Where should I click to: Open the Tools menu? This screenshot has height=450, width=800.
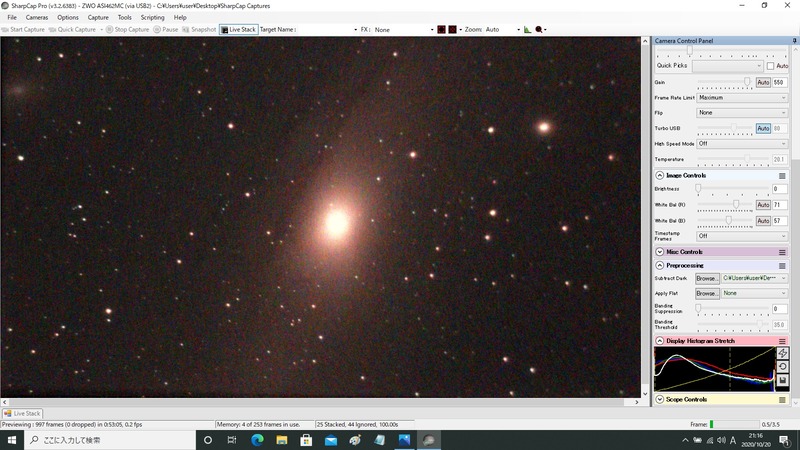click(x=124, y=17)
